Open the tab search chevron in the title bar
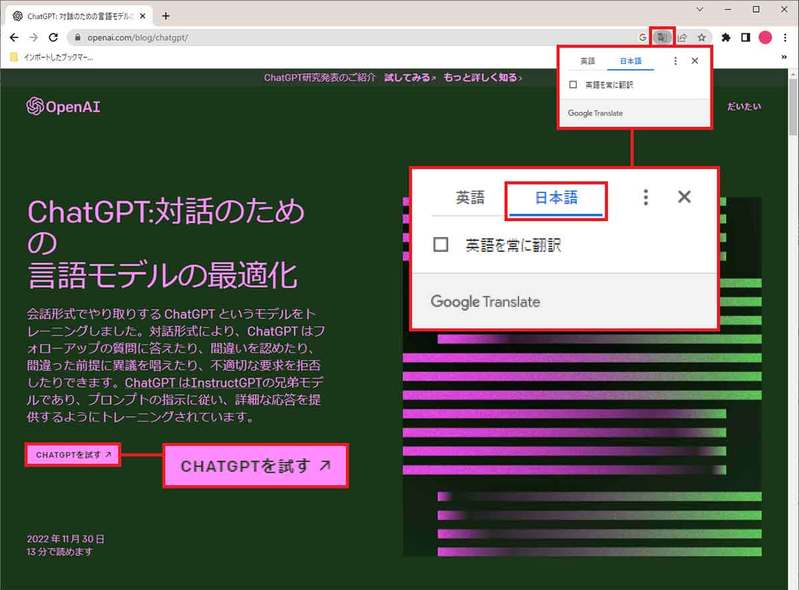This screenshot has width=799, height=590. pyautogui.click(x=700, y=9)
